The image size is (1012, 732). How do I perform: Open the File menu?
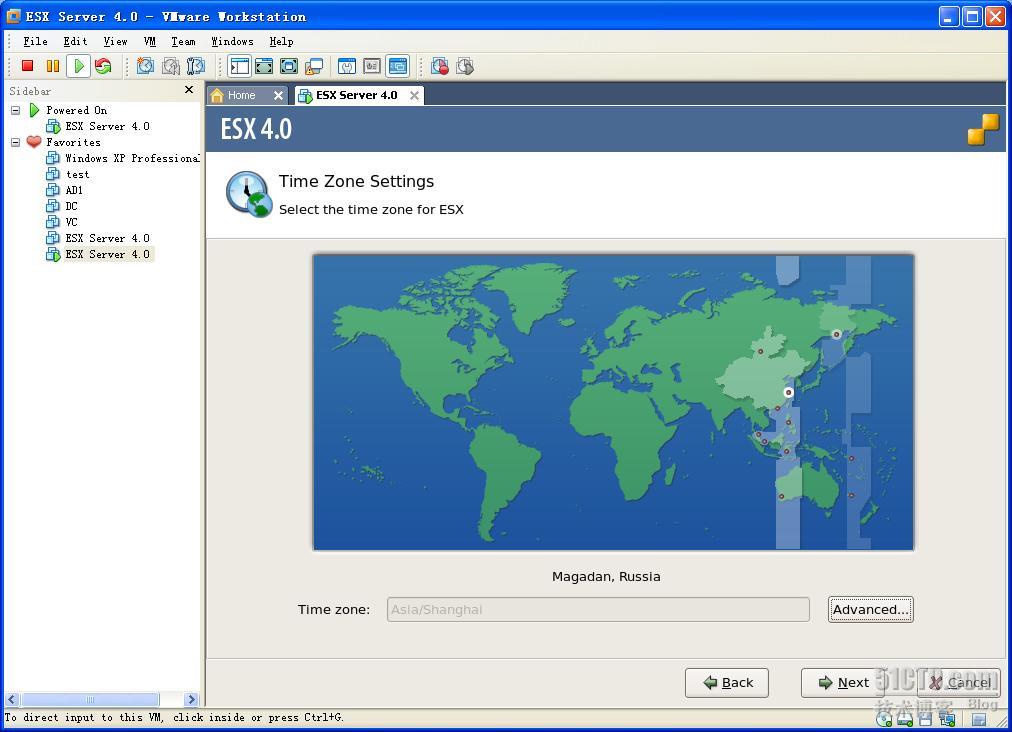pyautogui.click(x=35, y=41)
